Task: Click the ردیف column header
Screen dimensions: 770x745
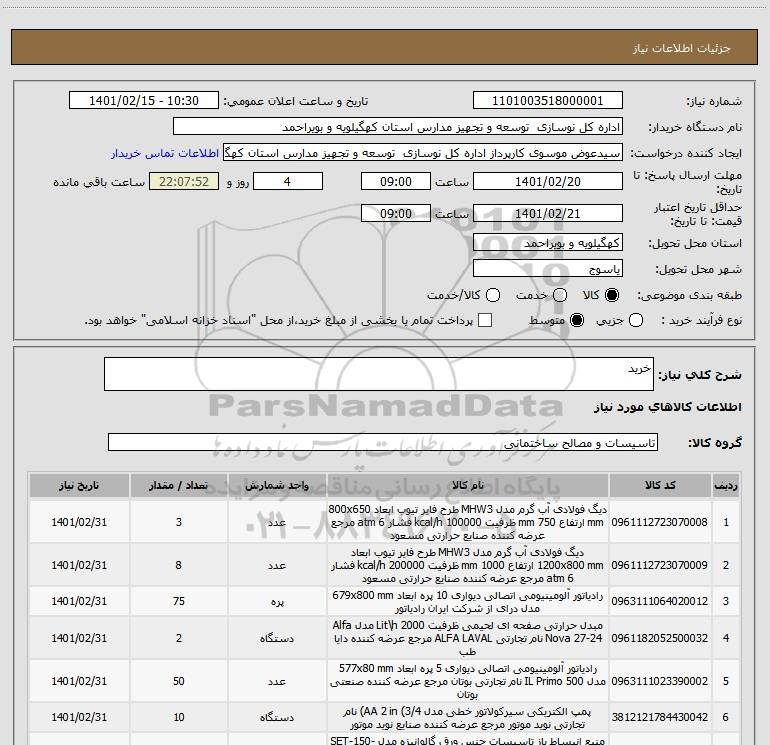Action: click(726, 485)
